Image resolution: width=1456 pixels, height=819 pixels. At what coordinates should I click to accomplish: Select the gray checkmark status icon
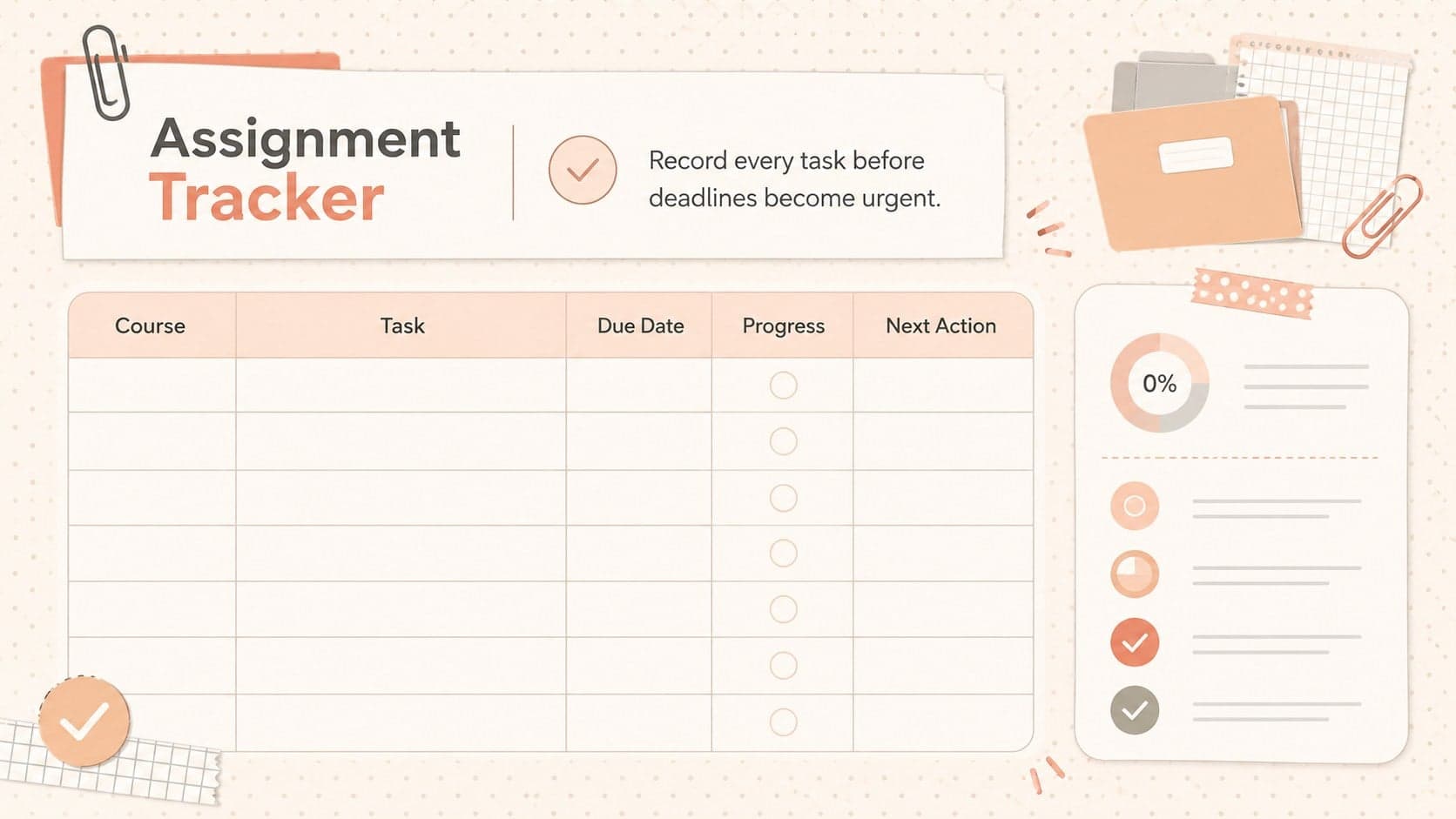click(1135, 710)
